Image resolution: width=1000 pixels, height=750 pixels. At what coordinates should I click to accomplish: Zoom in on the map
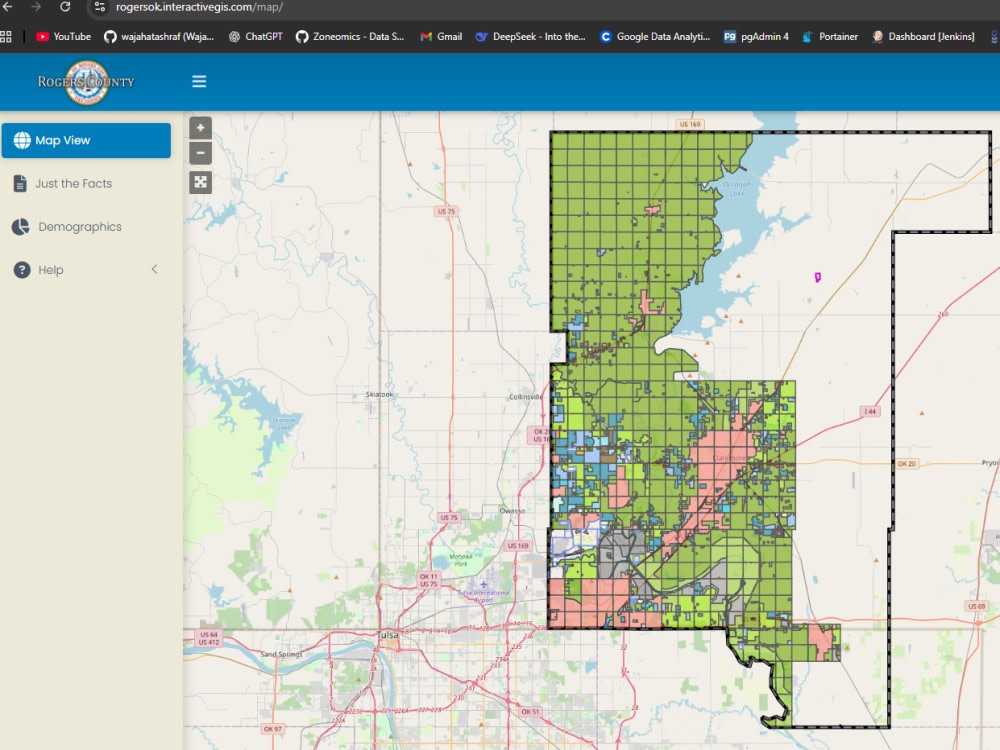[200, 128]
